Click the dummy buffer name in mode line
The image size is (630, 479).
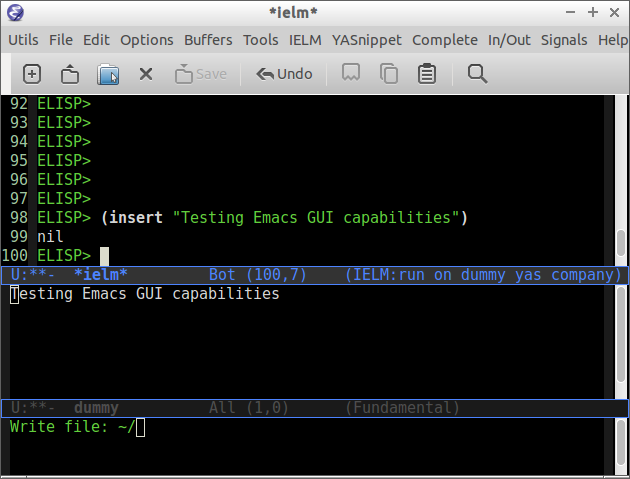coord(96,408)
